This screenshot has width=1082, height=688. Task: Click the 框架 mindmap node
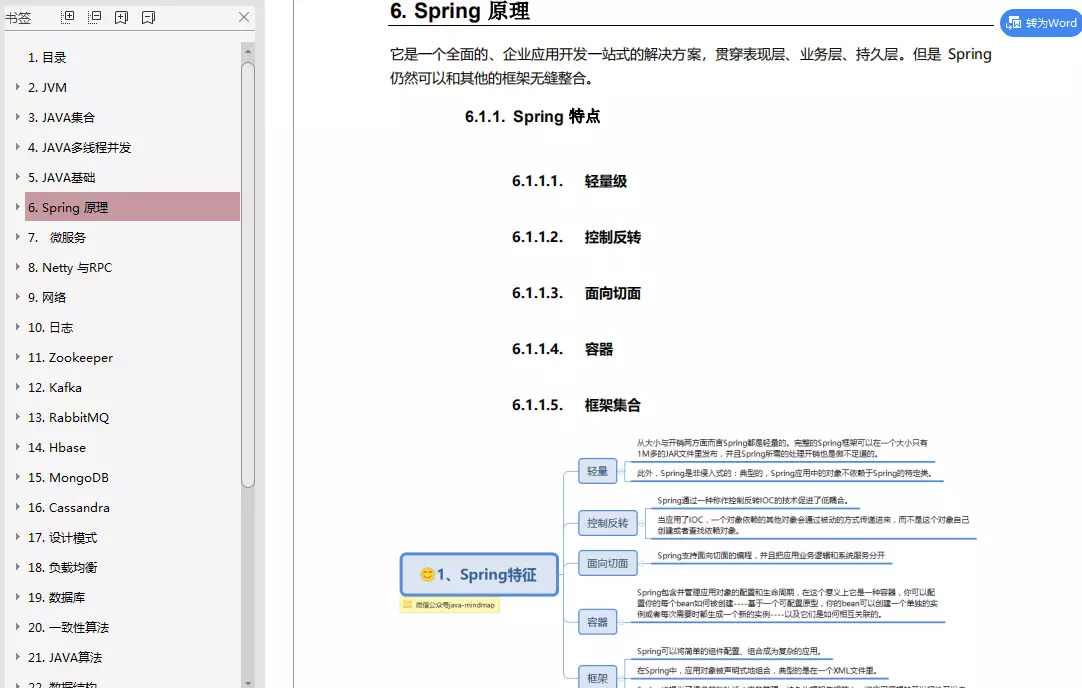(598, 678)
